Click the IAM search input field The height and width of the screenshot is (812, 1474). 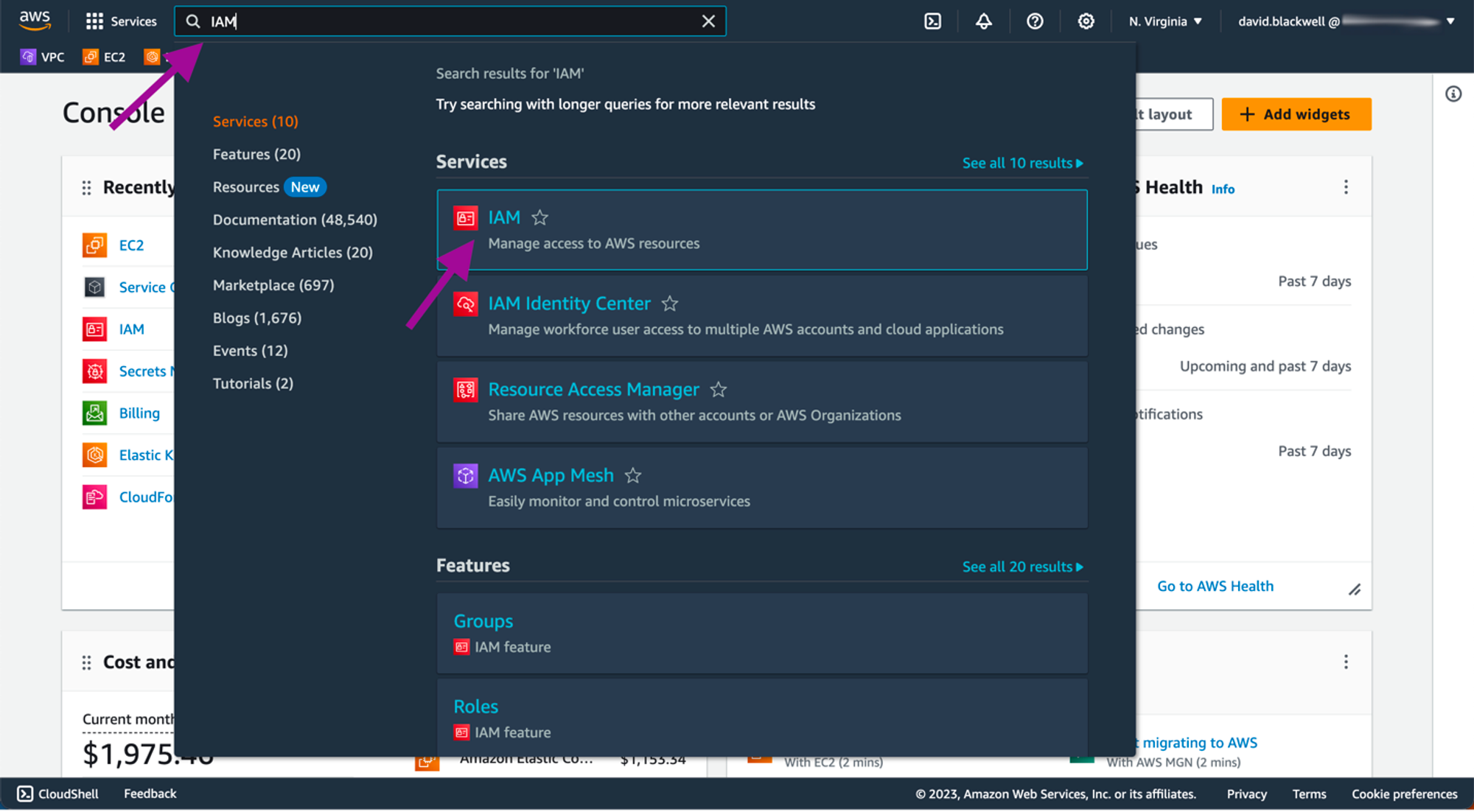point(450,21)
